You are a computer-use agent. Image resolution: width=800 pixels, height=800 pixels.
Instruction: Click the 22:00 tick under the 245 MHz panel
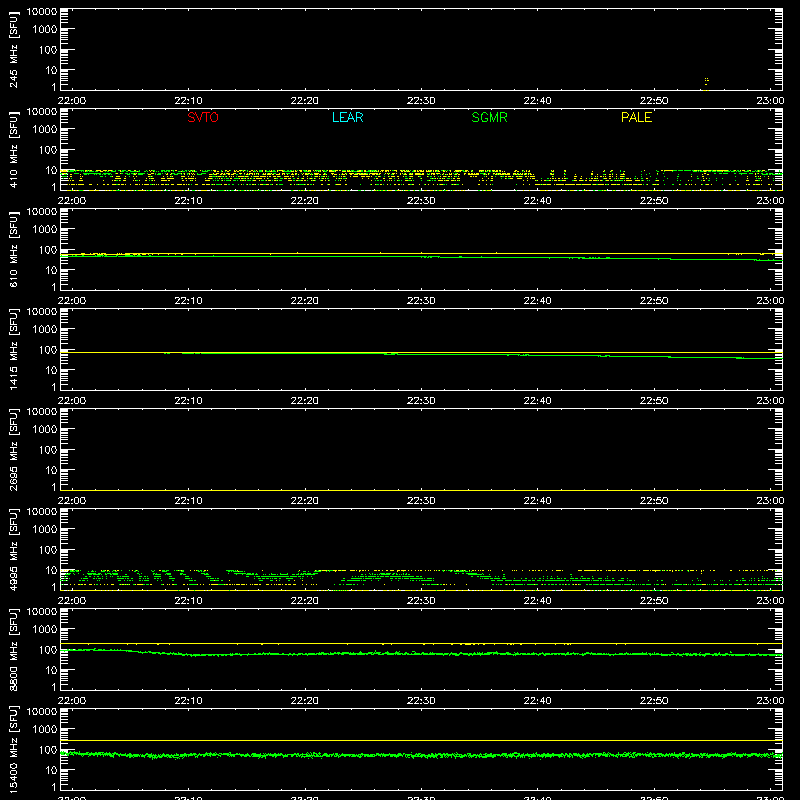pos(71,101)
